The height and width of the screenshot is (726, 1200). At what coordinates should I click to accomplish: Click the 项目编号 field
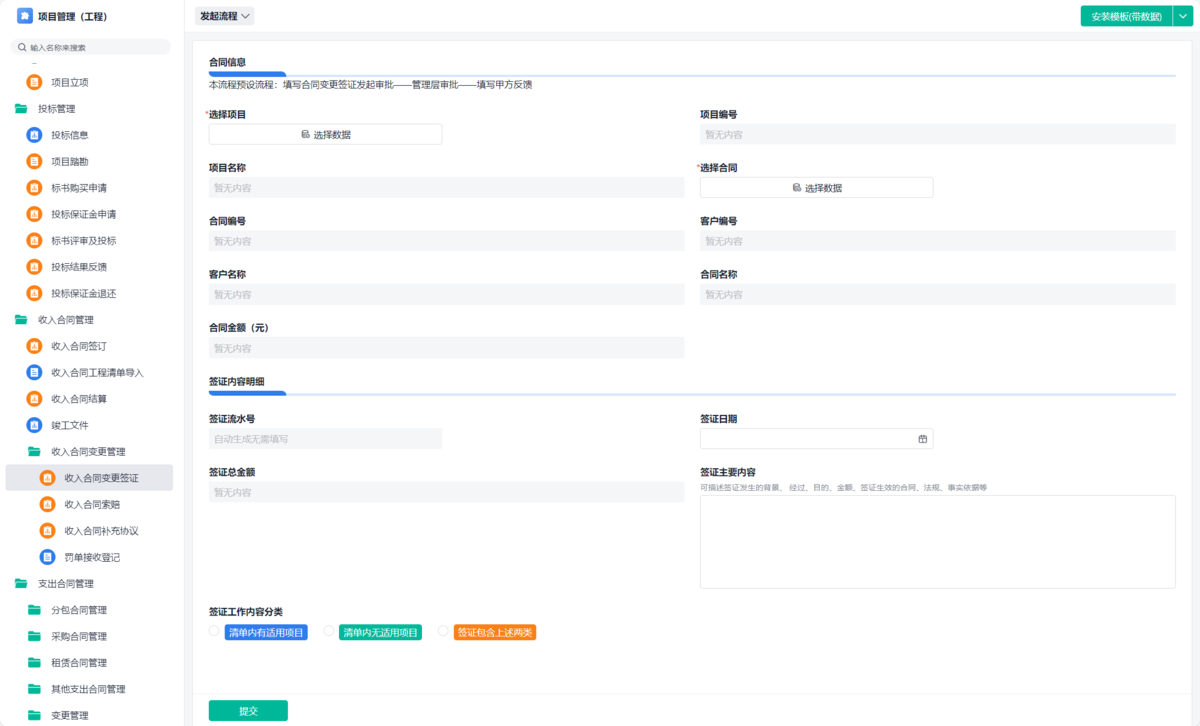[x=937, y=135]
